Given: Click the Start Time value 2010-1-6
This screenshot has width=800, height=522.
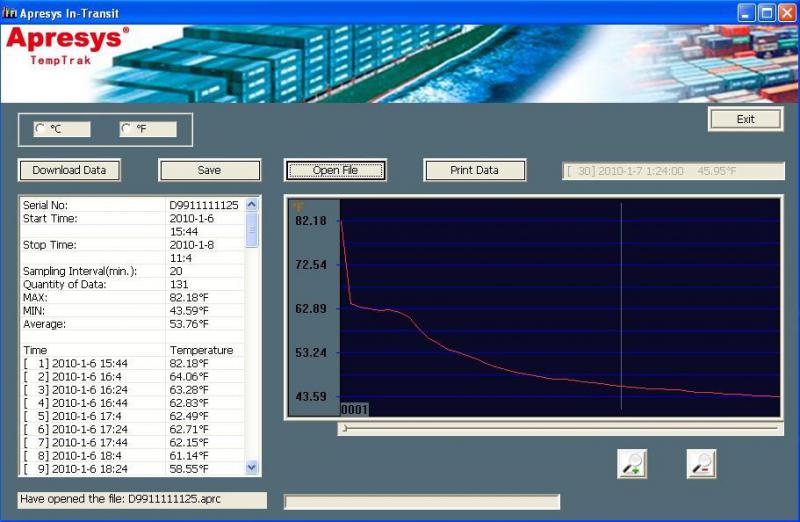Looking at the screenshot, I should coord(192,218).
